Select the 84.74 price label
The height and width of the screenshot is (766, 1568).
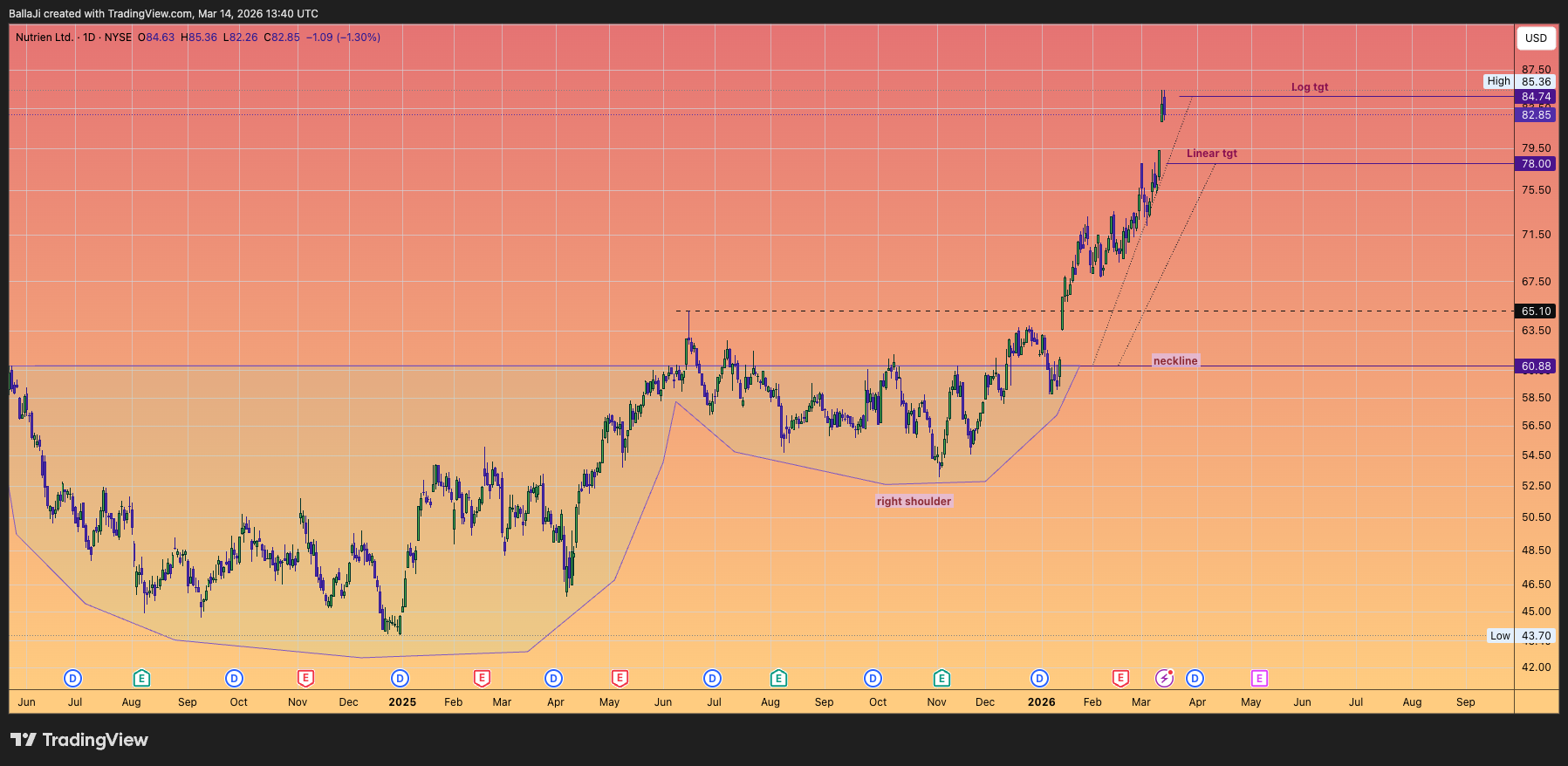point(1536,97)
